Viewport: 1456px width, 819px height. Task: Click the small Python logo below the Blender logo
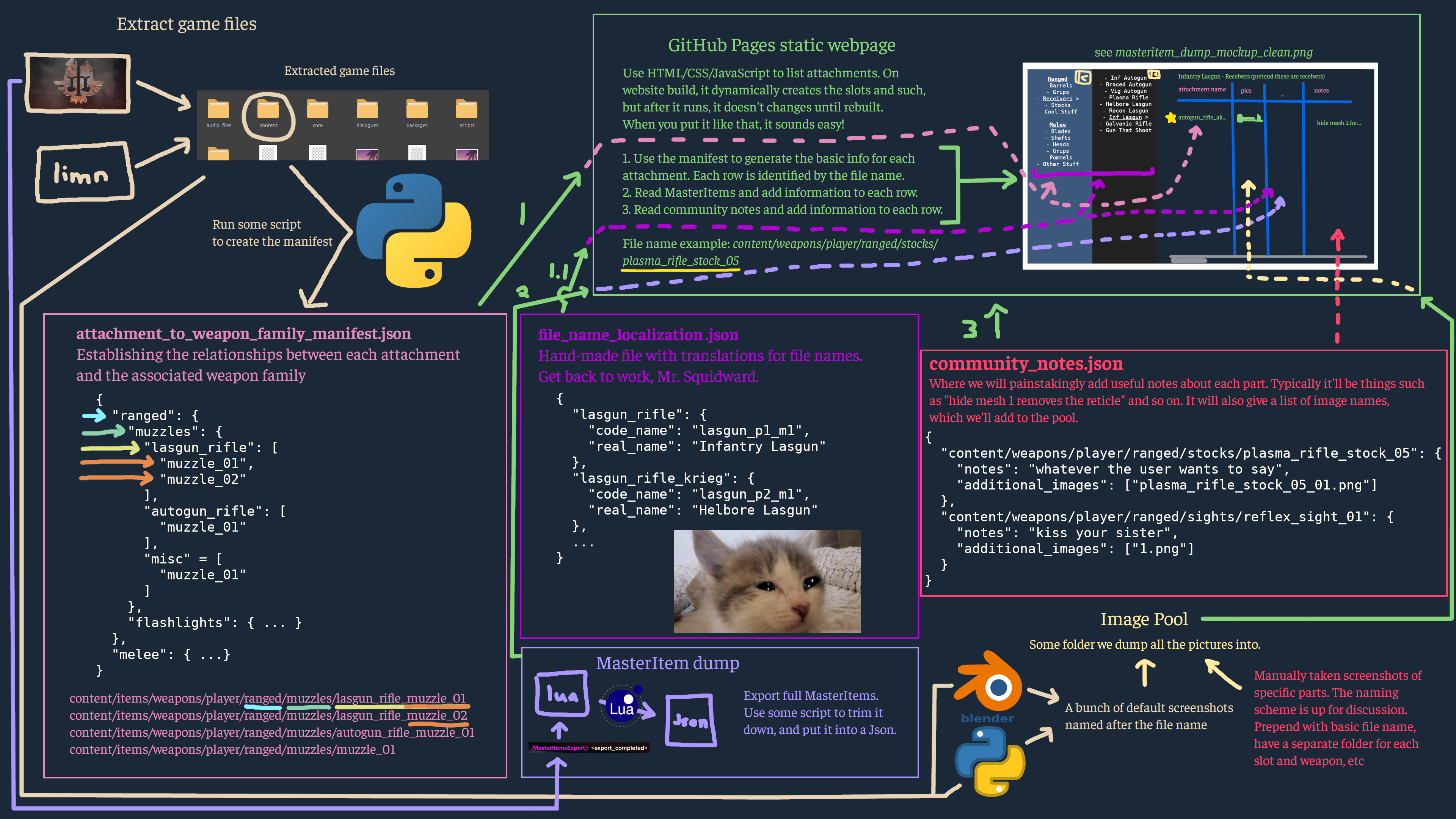990,761
